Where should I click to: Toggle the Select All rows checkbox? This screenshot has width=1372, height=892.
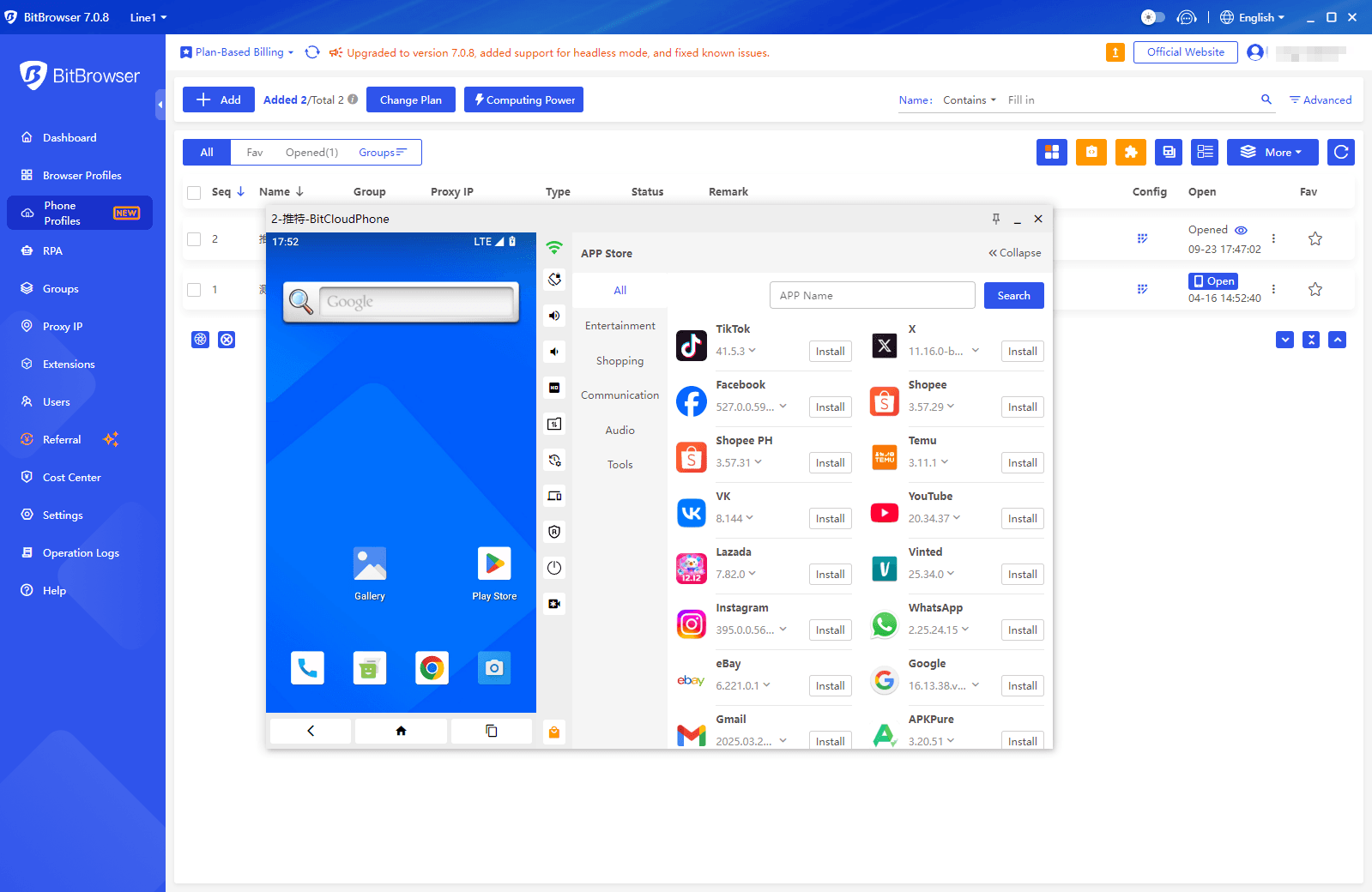[194, 192]
